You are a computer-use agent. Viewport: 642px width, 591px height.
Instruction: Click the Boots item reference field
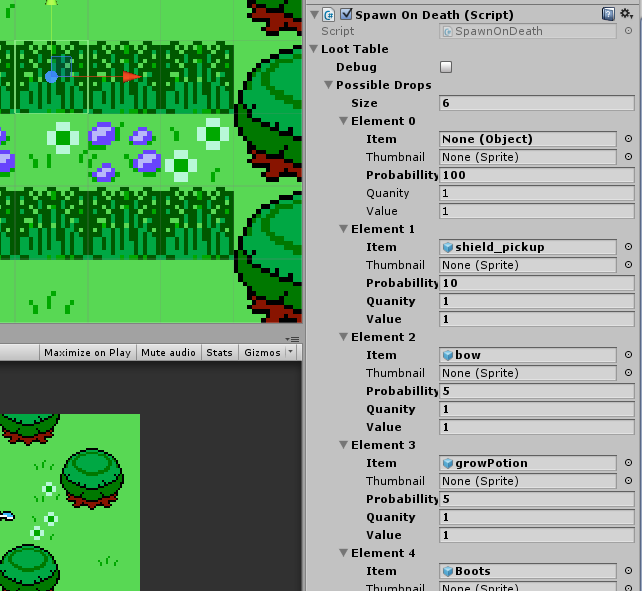pyautogui.click(x=528, y=571)
